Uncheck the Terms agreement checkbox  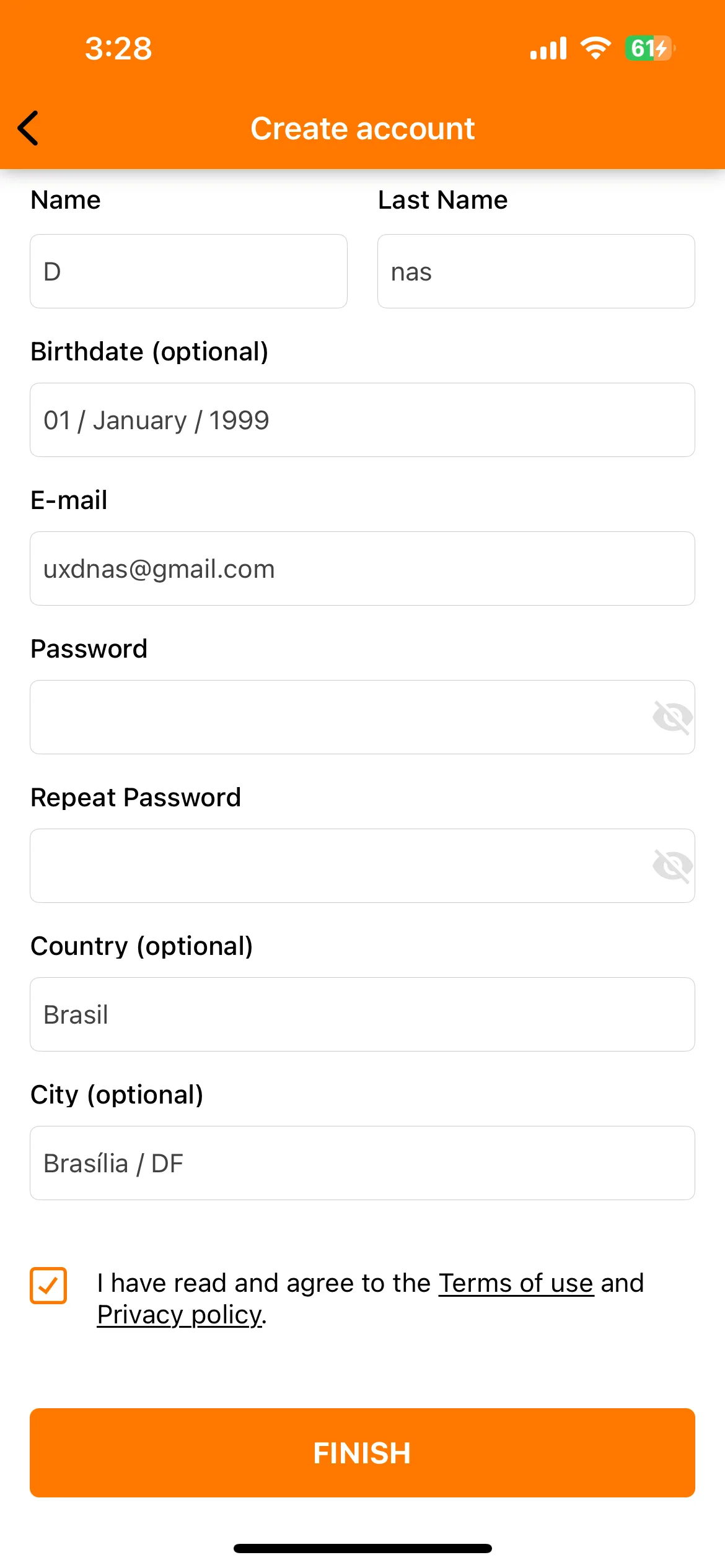click(48, 1286)
